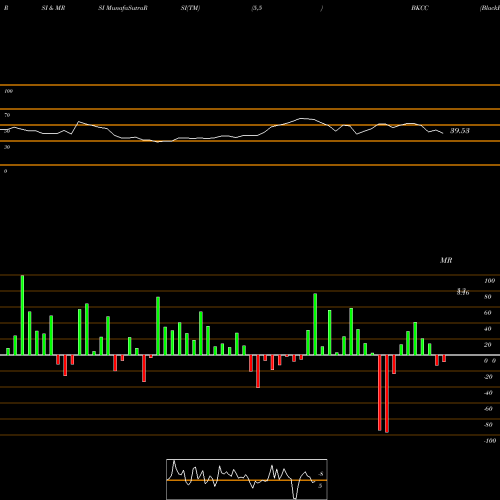Image resolution: width=500 pixels, height=500 pixels.
Task: Click MR axis label -20
Action: (x=488, y=377)
